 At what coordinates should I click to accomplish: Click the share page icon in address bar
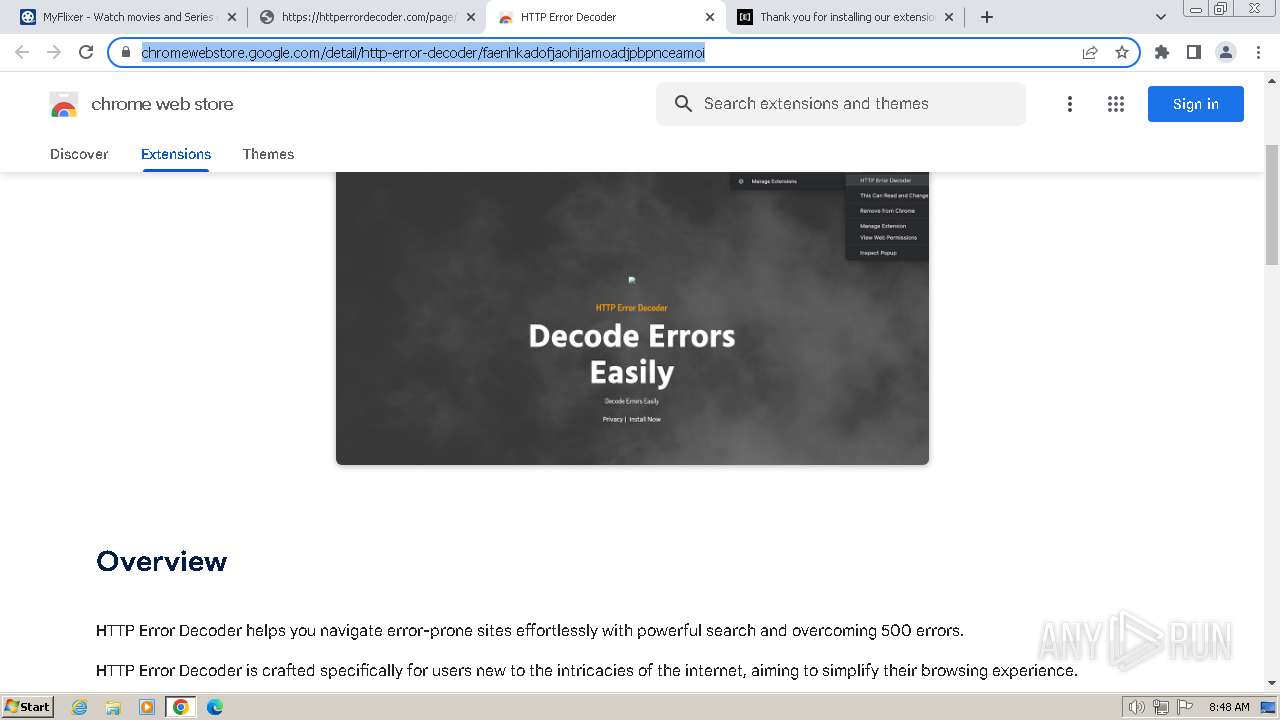point(1090,52)
